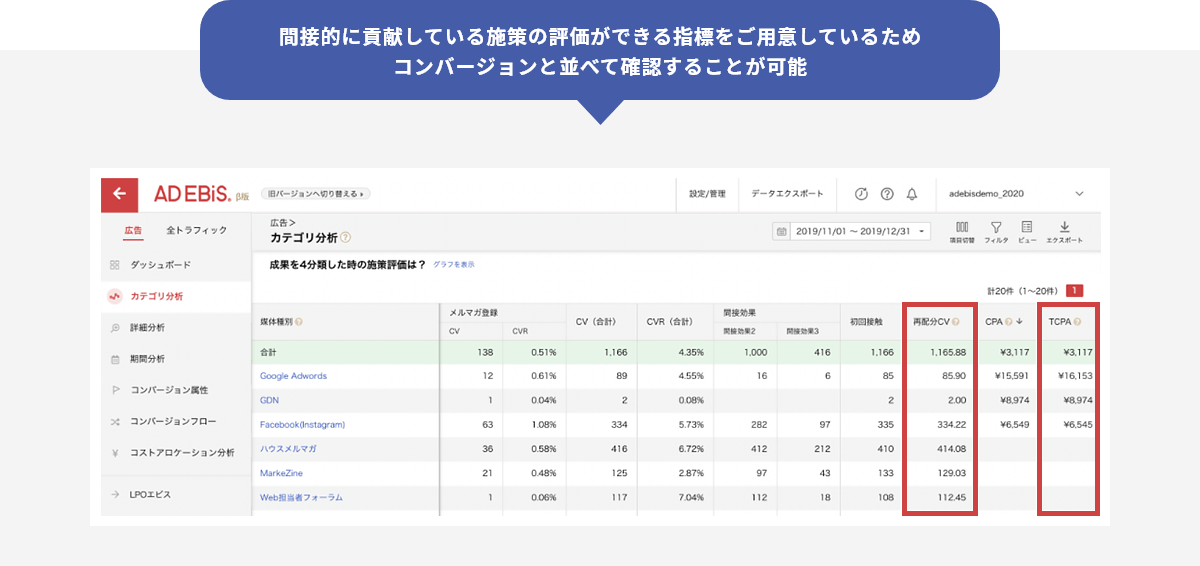Click the 合計 total row label
The image size is (1200, 566).
(268, 352)
